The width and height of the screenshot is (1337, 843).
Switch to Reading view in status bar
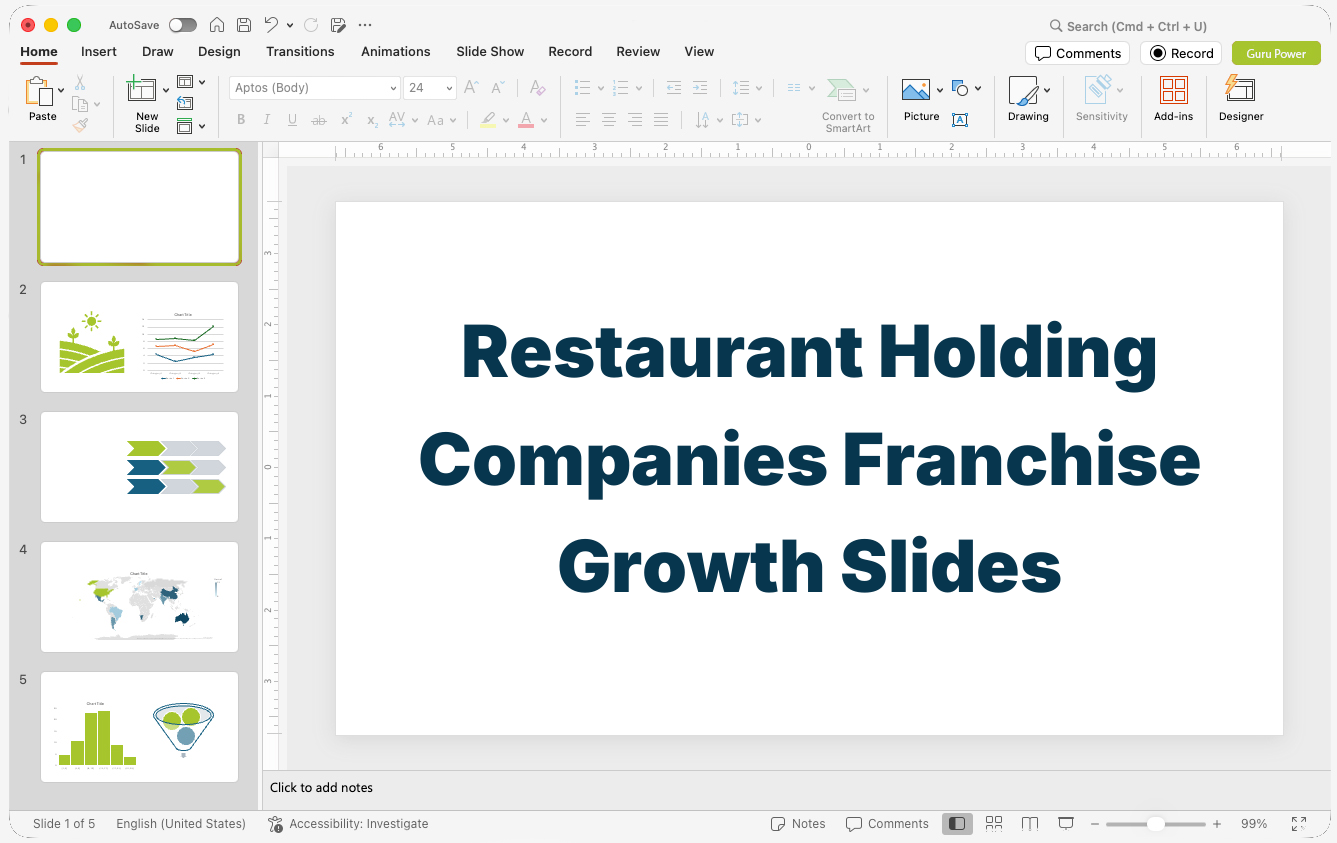(x=1030, y=823)
